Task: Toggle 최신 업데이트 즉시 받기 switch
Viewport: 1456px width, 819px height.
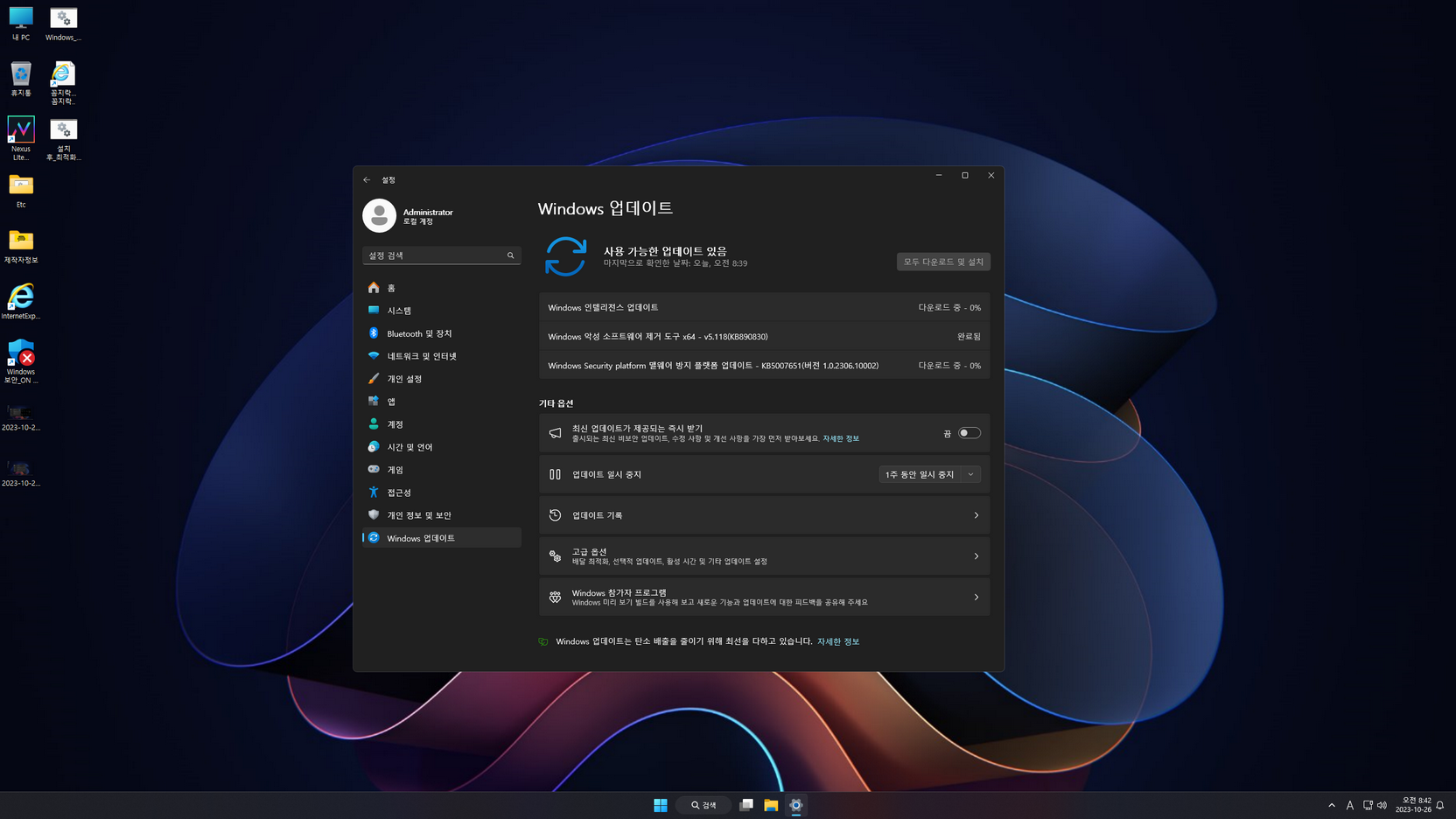Action: pyautogui.click(x=969, y=433)
